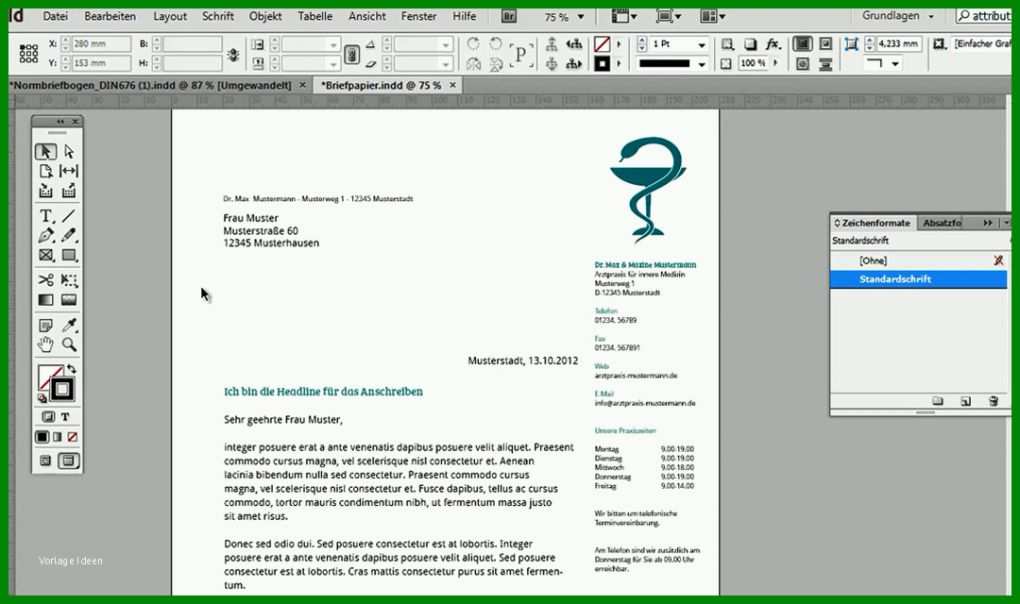Click the drop shadow icon

(x=750, y=44)
